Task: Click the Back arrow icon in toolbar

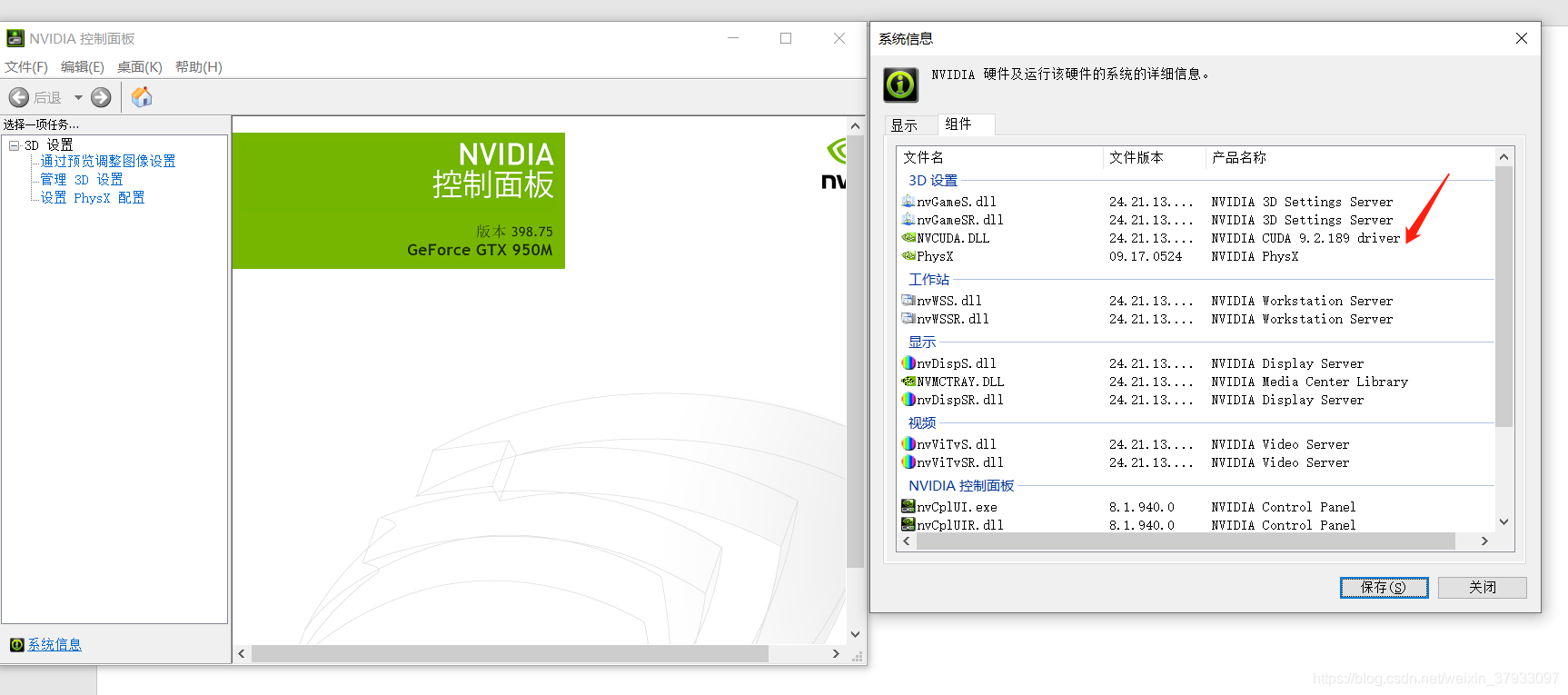Action: point(18,97)
